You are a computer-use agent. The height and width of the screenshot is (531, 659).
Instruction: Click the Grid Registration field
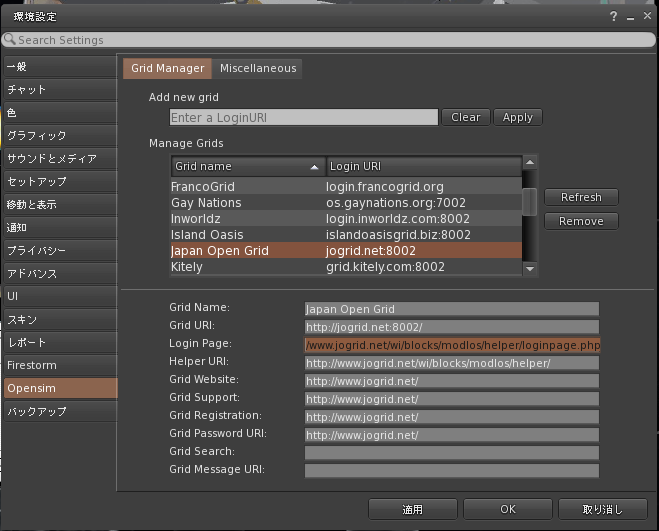[x=452, y=417]
